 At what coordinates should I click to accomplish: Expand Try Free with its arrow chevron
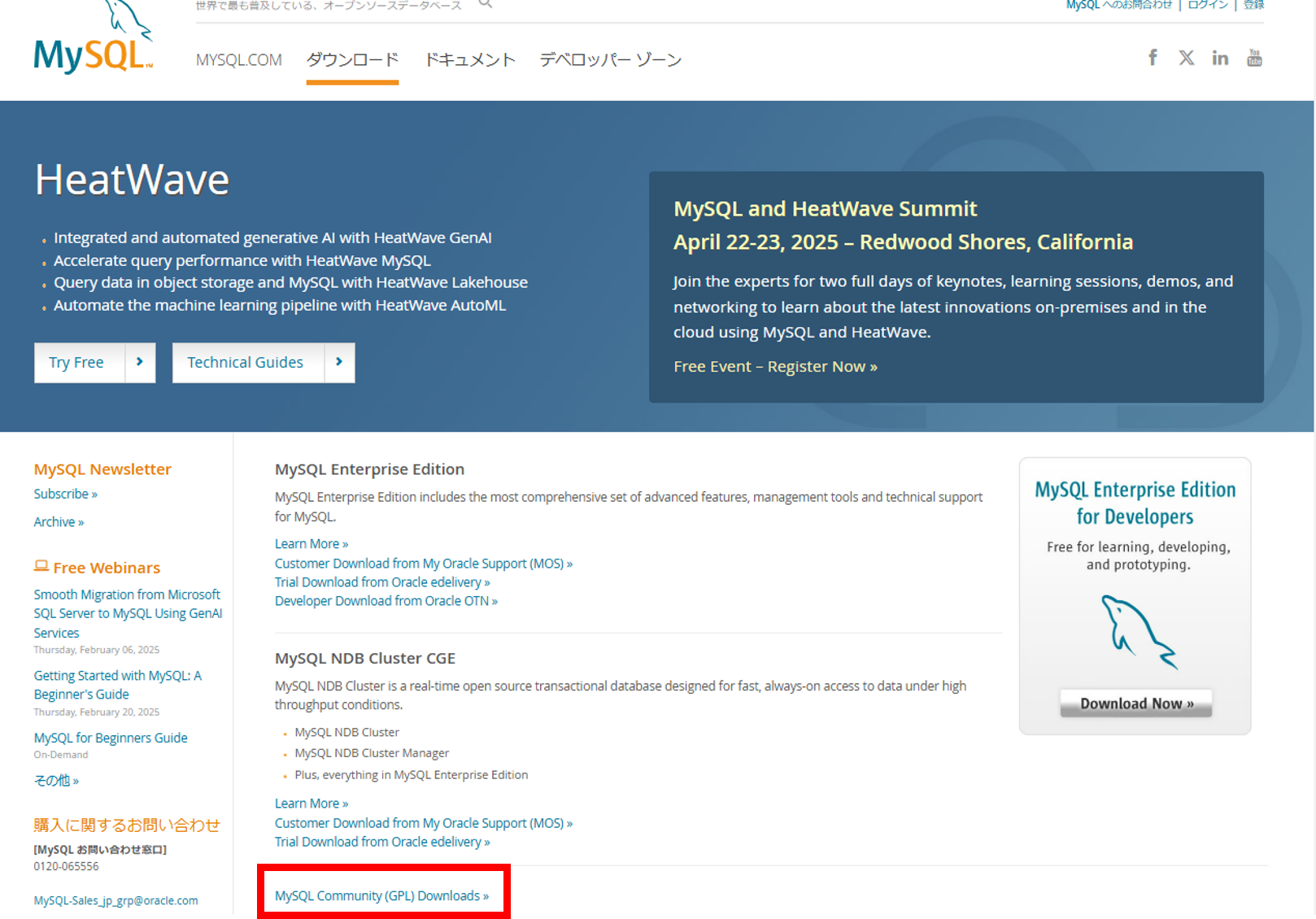140,363
